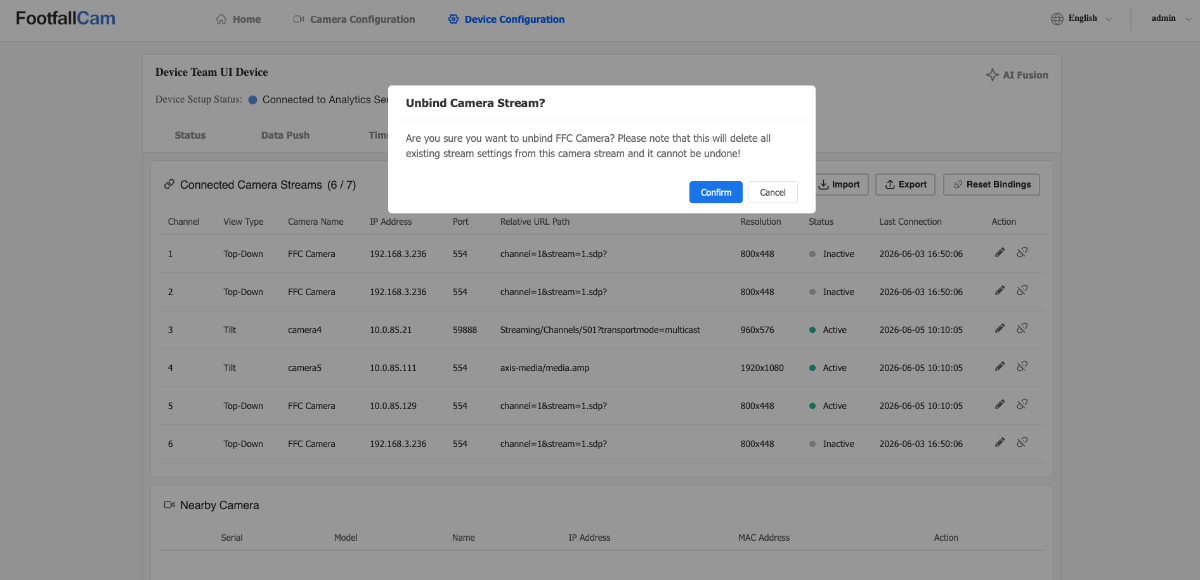Click the AI Fusion sparkle icon
Screen dimensions: 1200x580
pos(992,75)
